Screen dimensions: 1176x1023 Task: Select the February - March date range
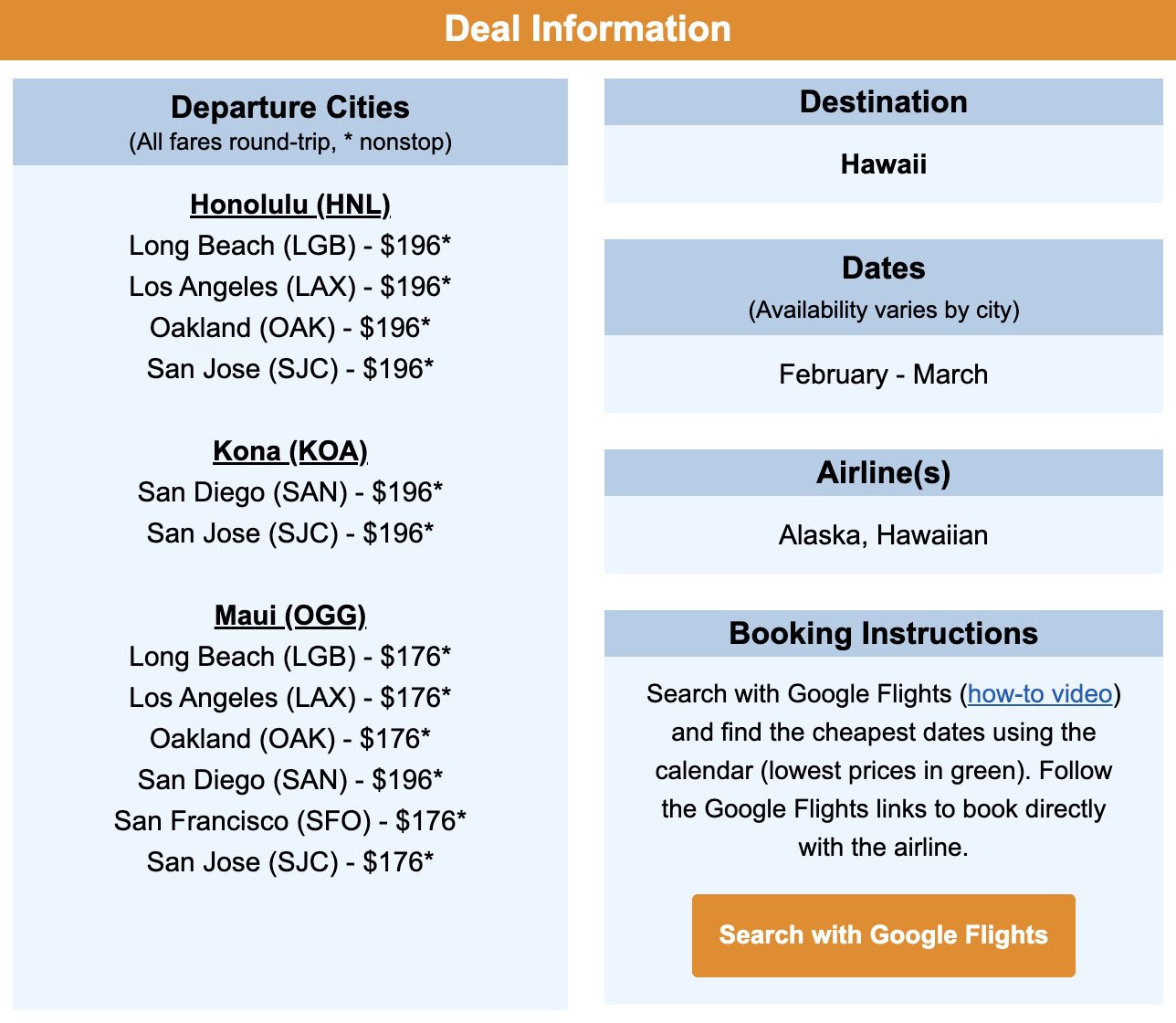coord(883,374)
